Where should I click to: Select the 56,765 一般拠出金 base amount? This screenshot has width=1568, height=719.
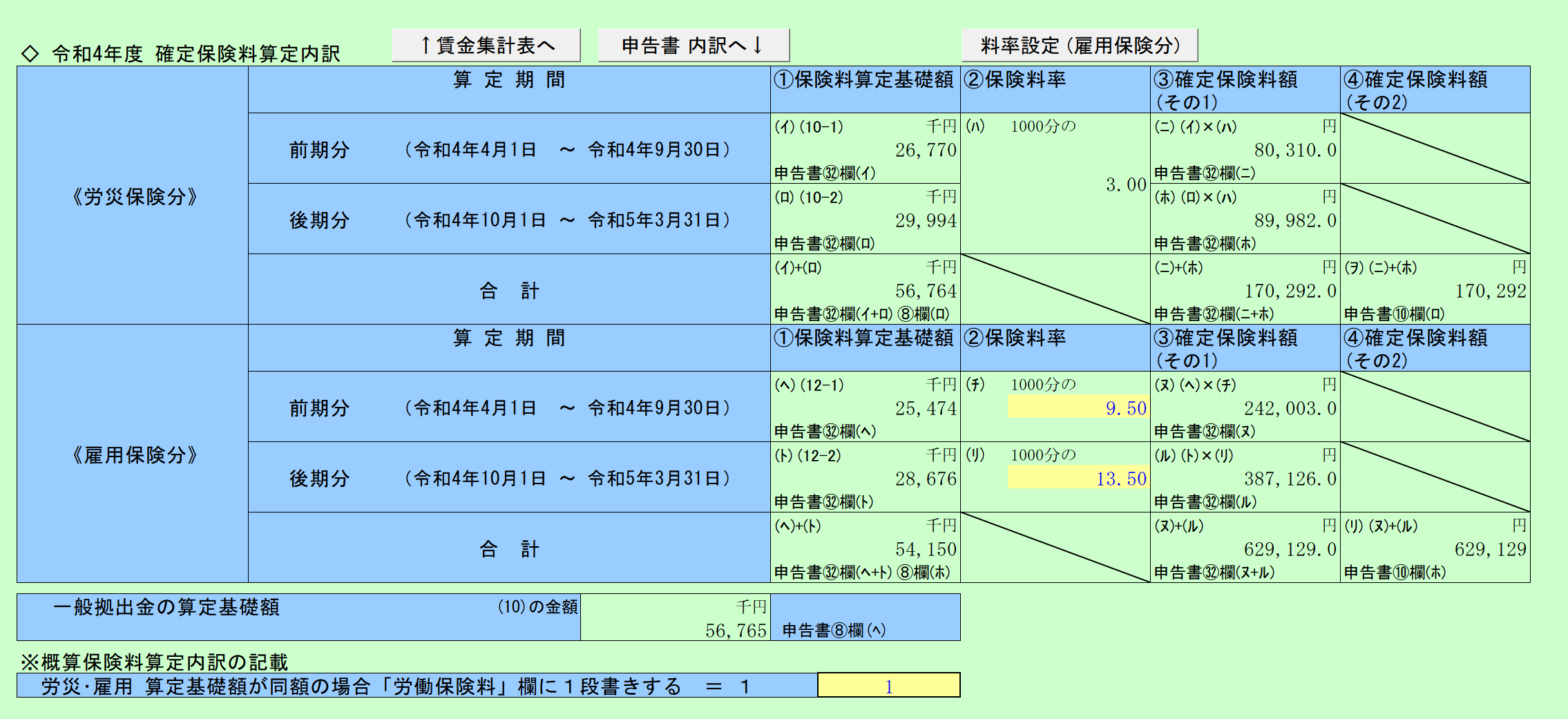click(x=736, y=631)
